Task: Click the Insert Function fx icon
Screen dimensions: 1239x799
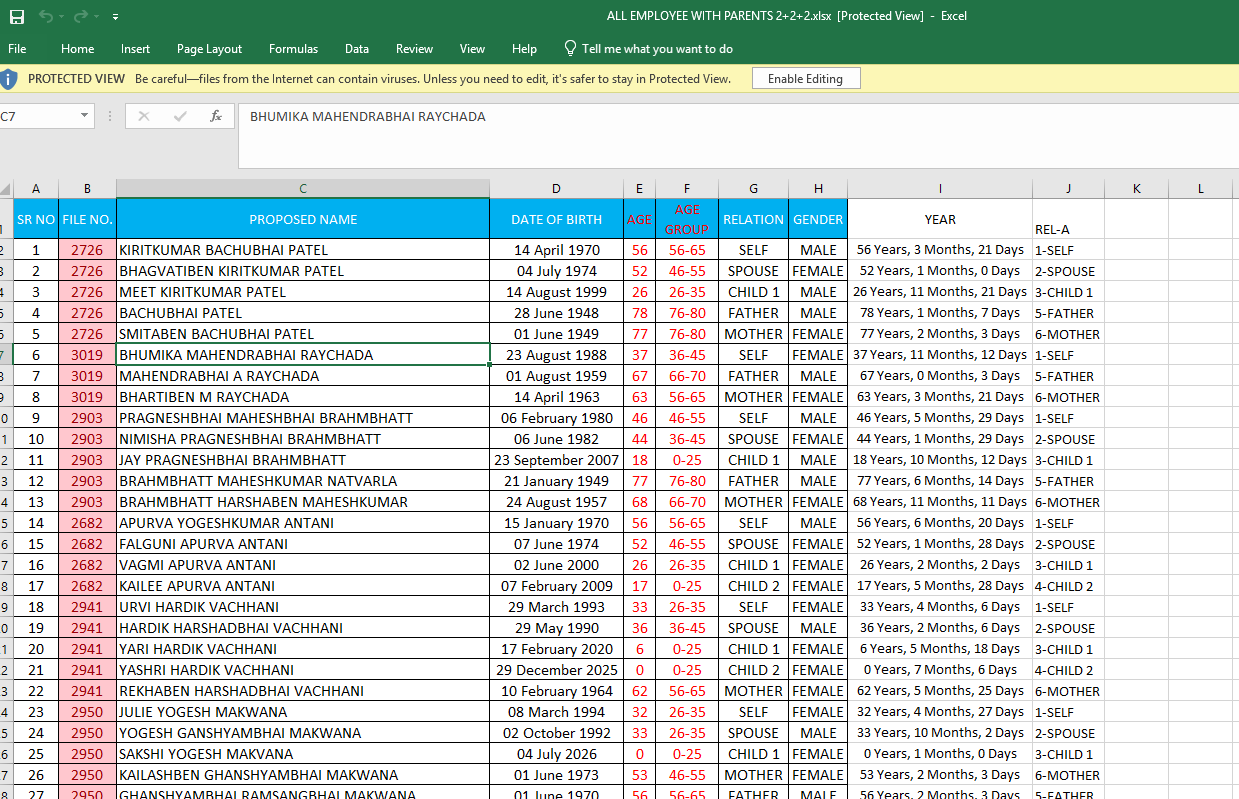Action: click(216, 117)
